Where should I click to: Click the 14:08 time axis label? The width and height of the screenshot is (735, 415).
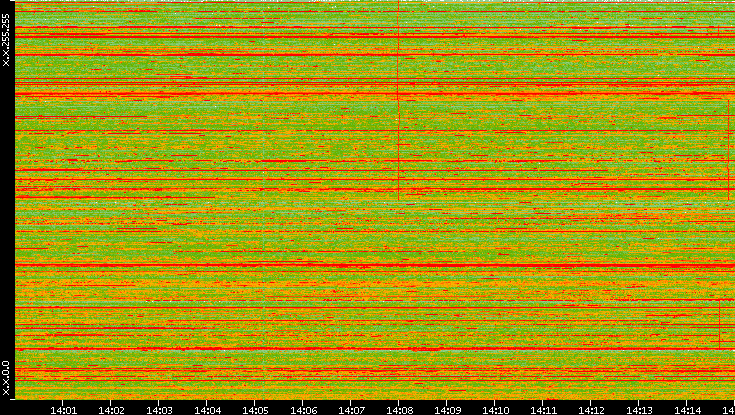(x=399, y=410)
